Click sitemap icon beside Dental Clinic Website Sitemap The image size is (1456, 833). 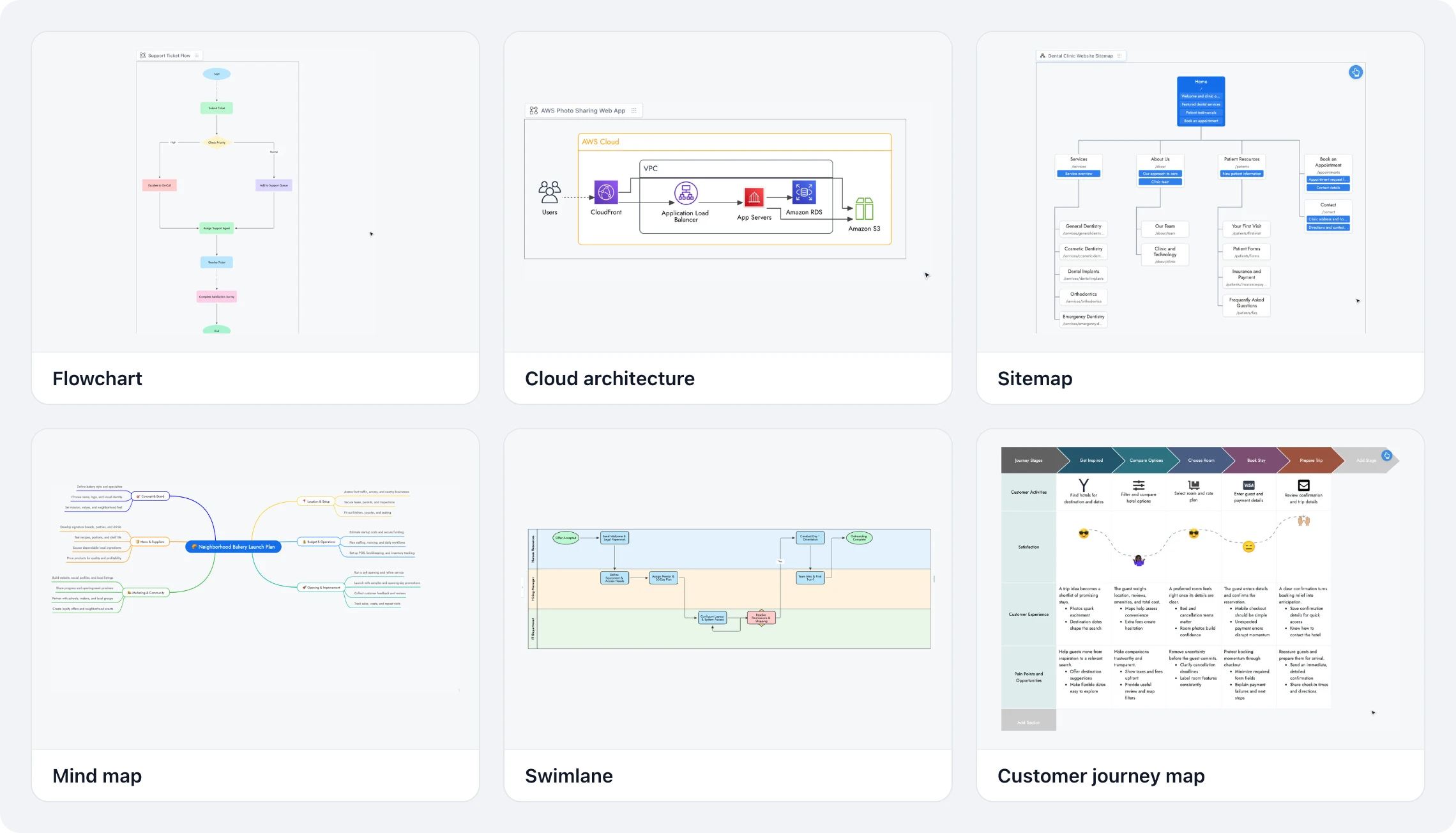pos(1043,56)
